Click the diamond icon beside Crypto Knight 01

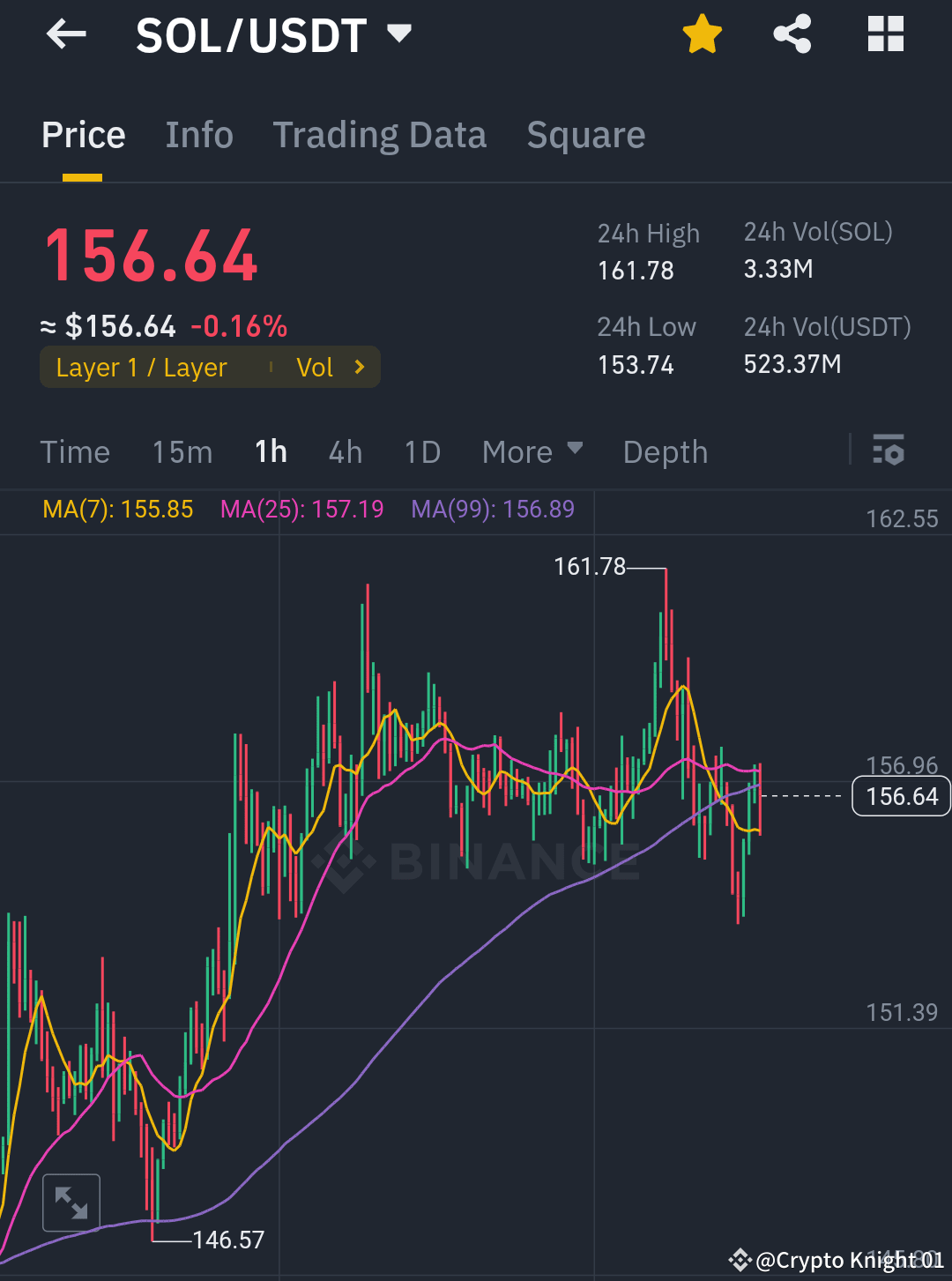(x=741, y=1259)
